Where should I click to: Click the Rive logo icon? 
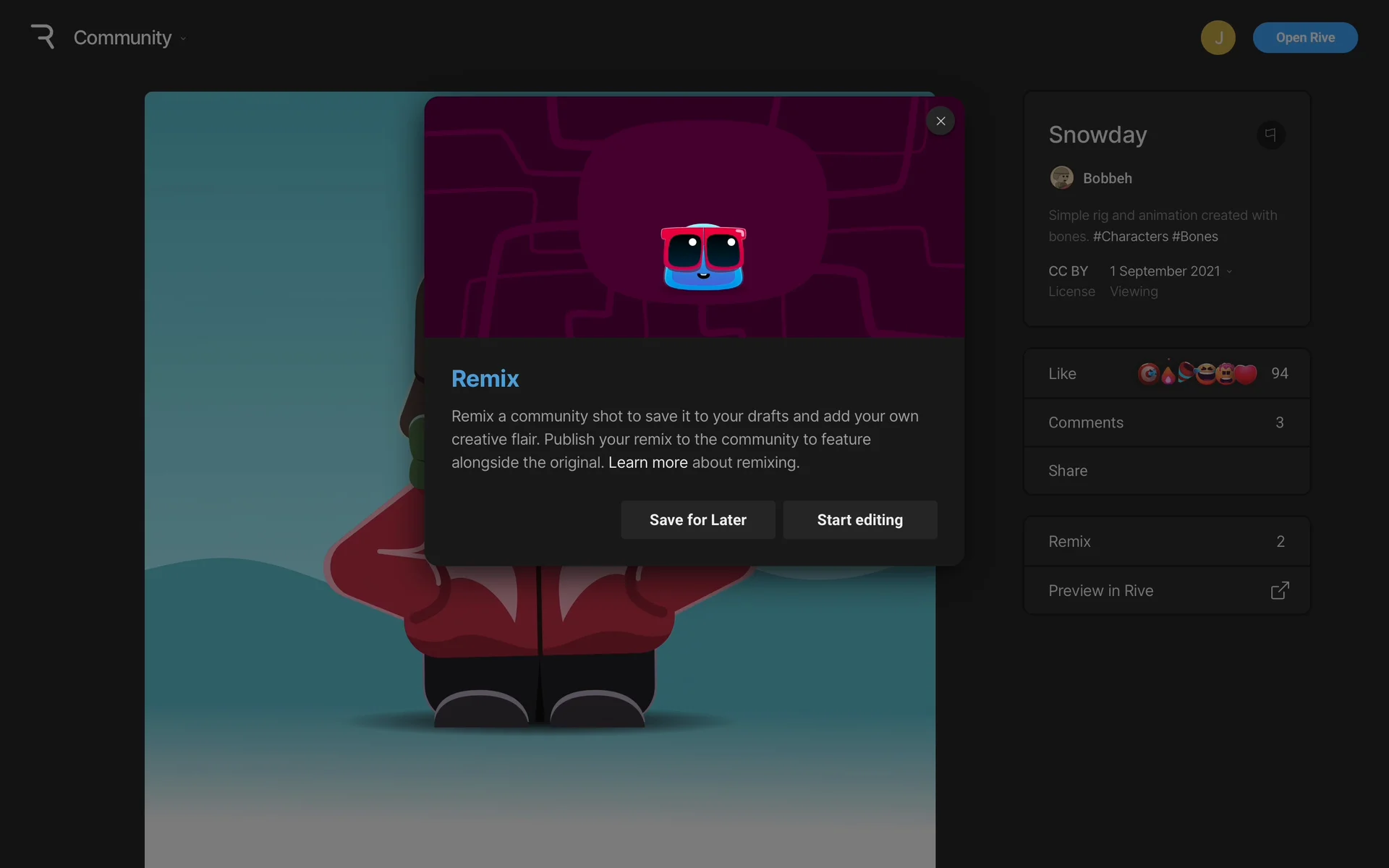coord(43,37)
